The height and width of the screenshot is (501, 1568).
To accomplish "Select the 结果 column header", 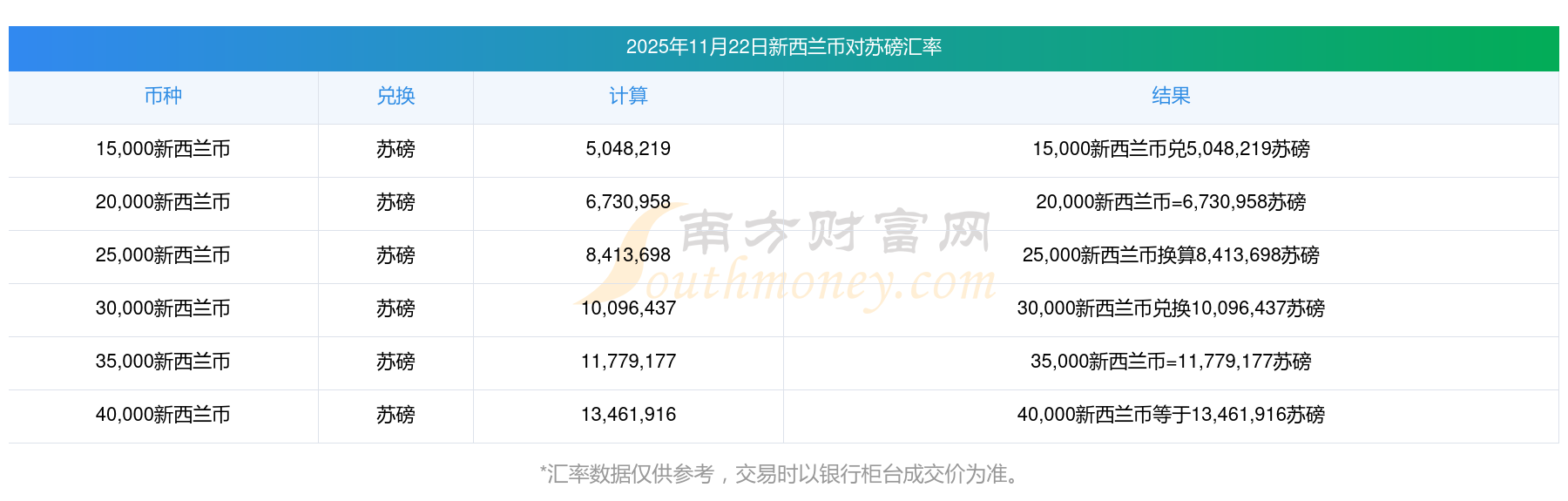I will pos(1171,96).
